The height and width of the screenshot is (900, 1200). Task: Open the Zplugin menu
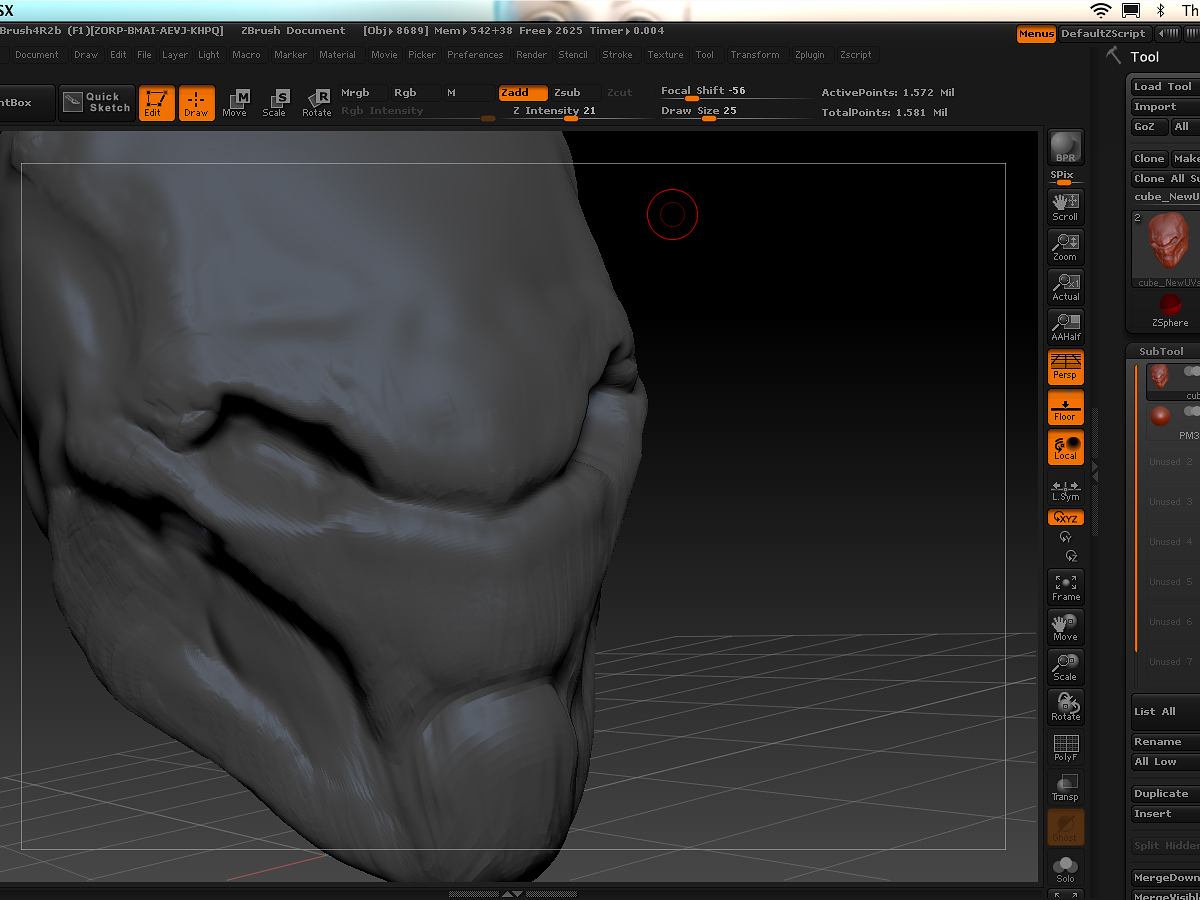pos(810,55)
